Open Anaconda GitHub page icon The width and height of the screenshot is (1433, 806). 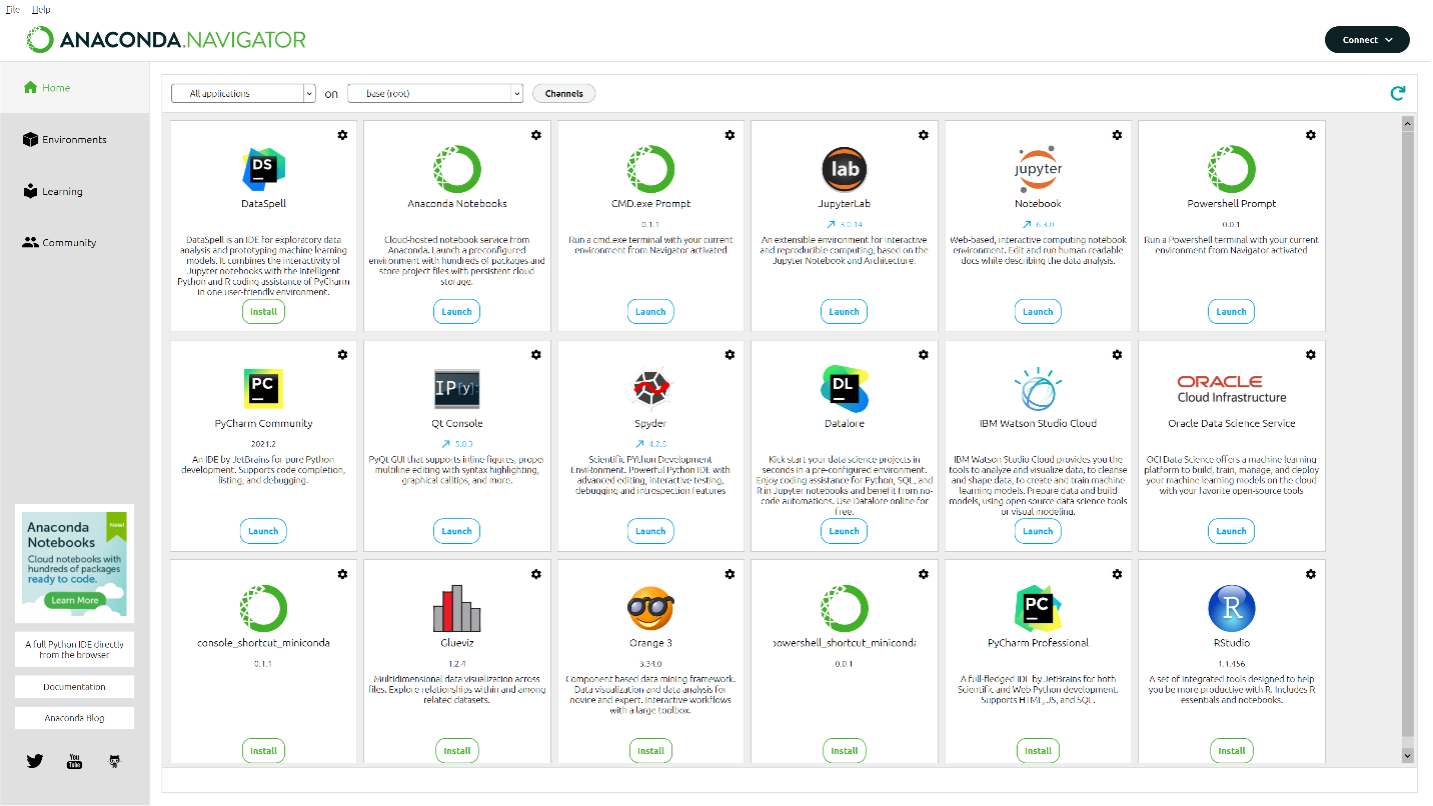tap(114, 761)
